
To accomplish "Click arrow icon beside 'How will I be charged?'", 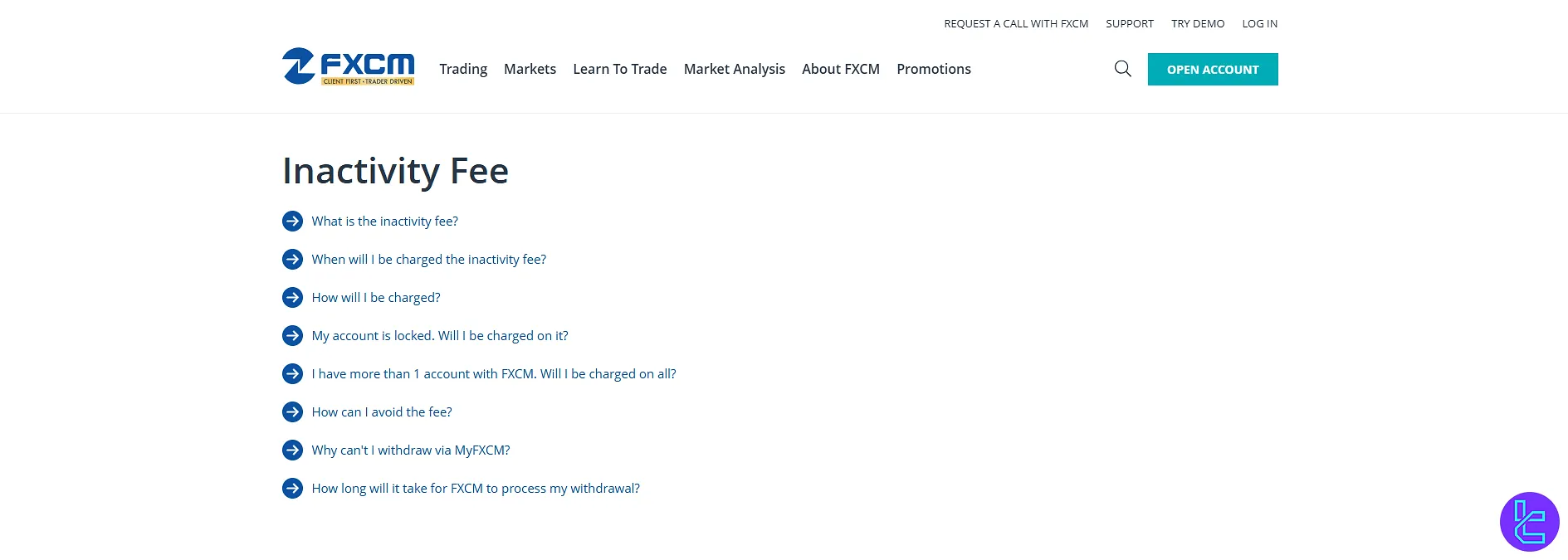I will coord(292,298).
